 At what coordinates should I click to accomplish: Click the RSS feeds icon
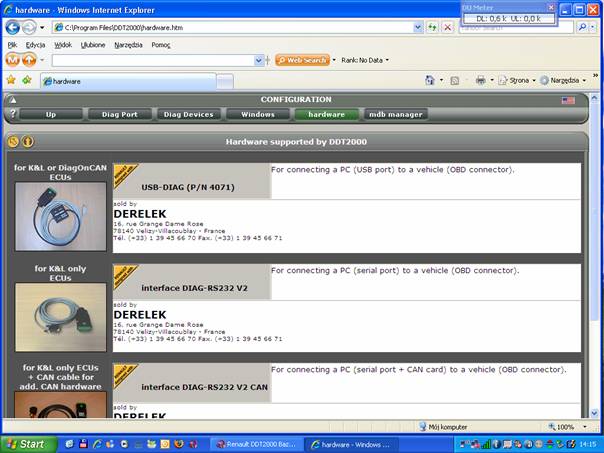(x=455, y=81)
